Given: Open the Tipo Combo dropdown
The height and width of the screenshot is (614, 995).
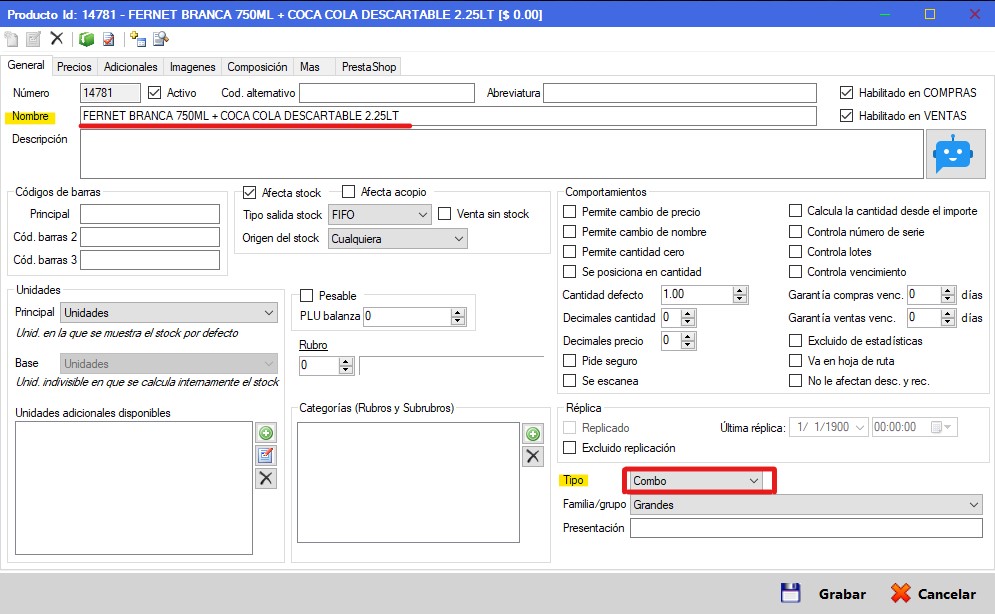Looking at the screenshot, I should tap(697, 481).
